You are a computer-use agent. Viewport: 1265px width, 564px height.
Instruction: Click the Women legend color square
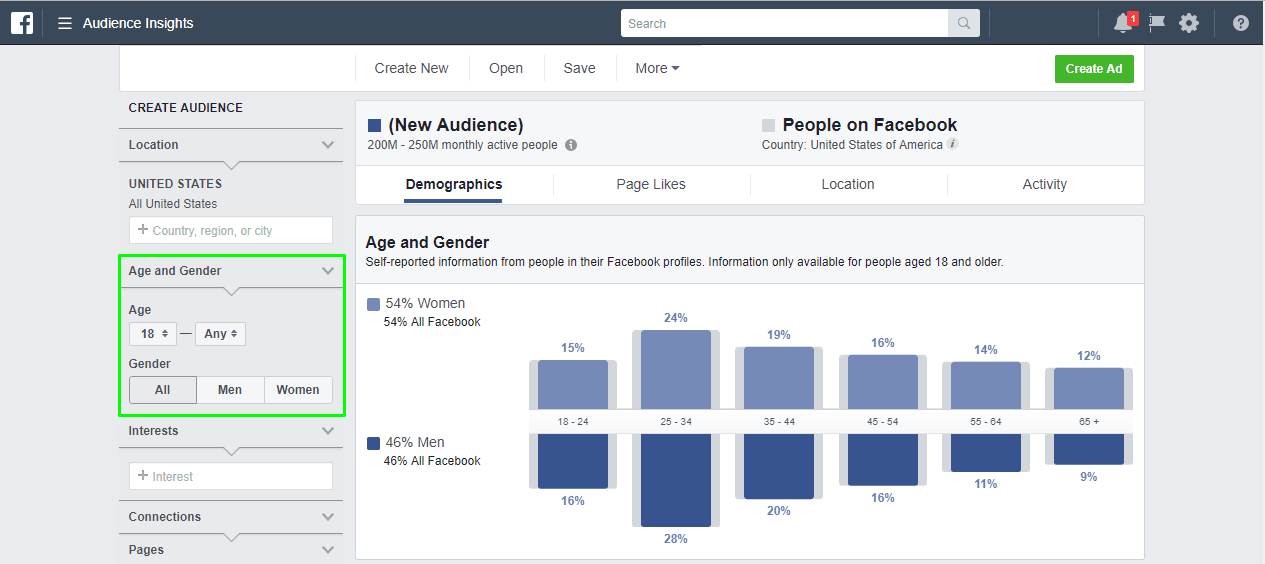pos(373,304)
